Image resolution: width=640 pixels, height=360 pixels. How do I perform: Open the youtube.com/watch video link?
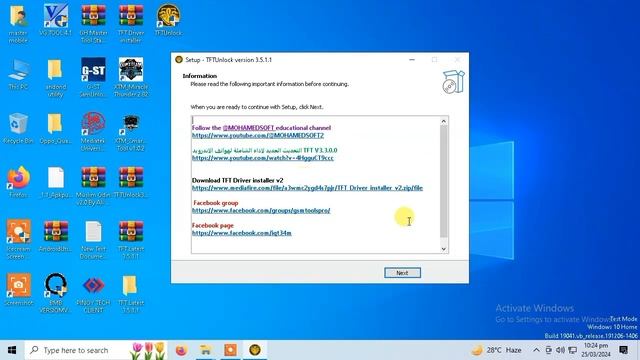pyautogui.click(x=262, y=158)
